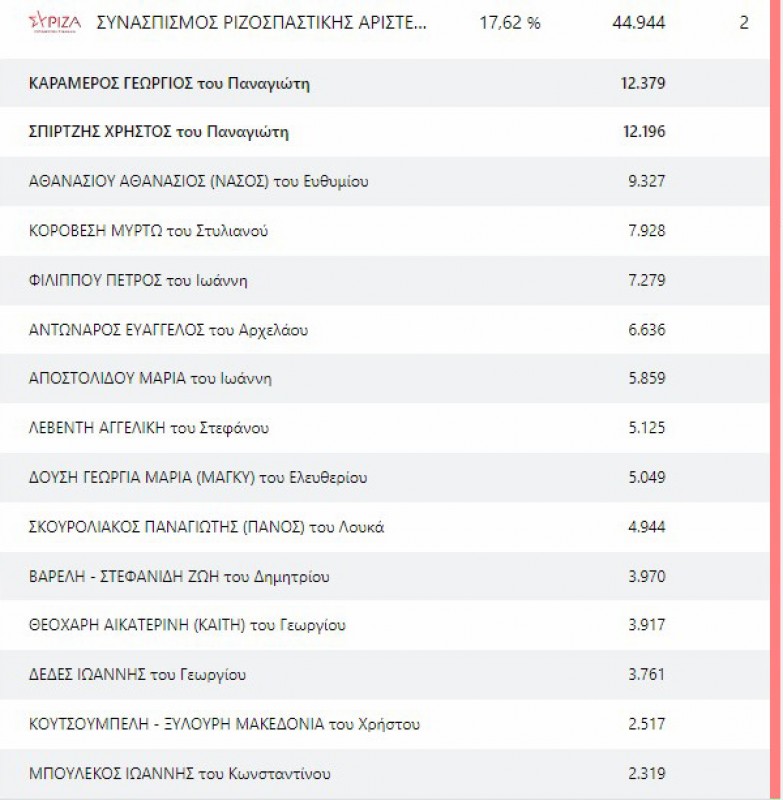This screenshot has width=783, height=800.
Task: Click on ΚΟΡΟΒΕΣΗ ΜΥΡΤΩ row
Action: pos(149,232)
